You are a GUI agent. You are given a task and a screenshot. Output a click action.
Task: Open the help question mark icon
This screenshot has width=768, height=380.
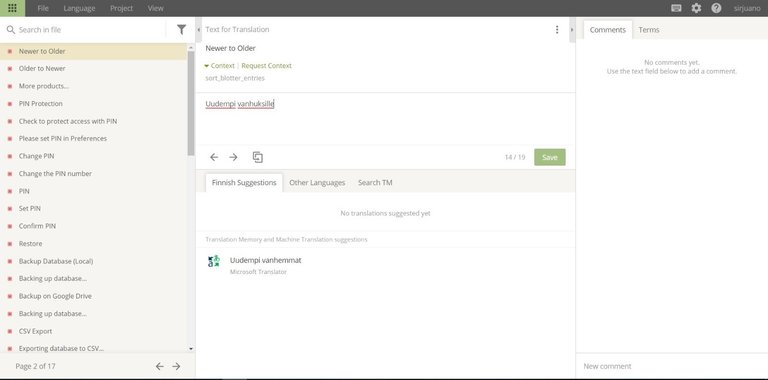pos(716,8)
